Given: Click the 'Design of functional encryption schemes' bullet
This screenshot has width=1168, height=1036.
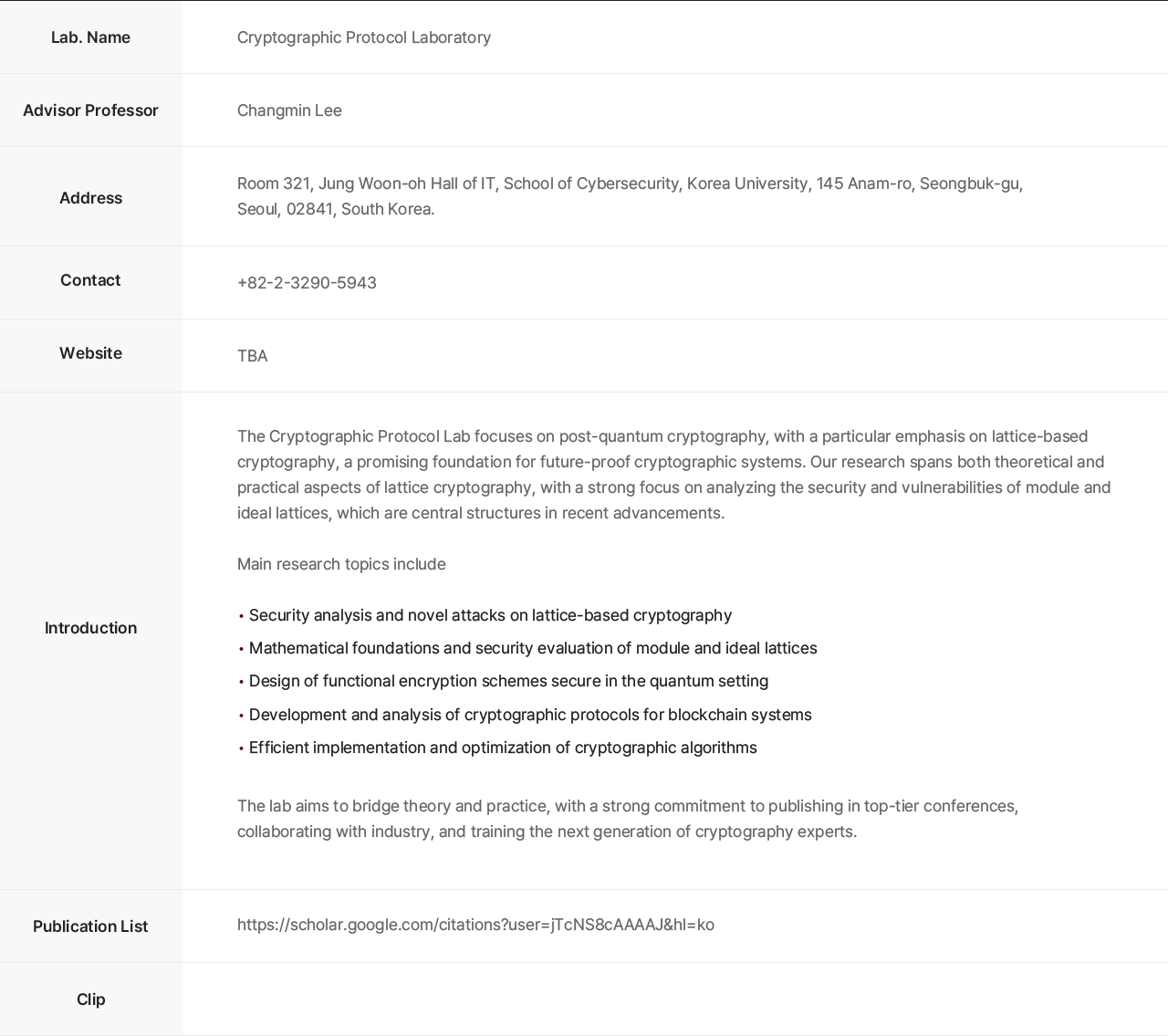Looking at the screenshot, I should point(508,681).
